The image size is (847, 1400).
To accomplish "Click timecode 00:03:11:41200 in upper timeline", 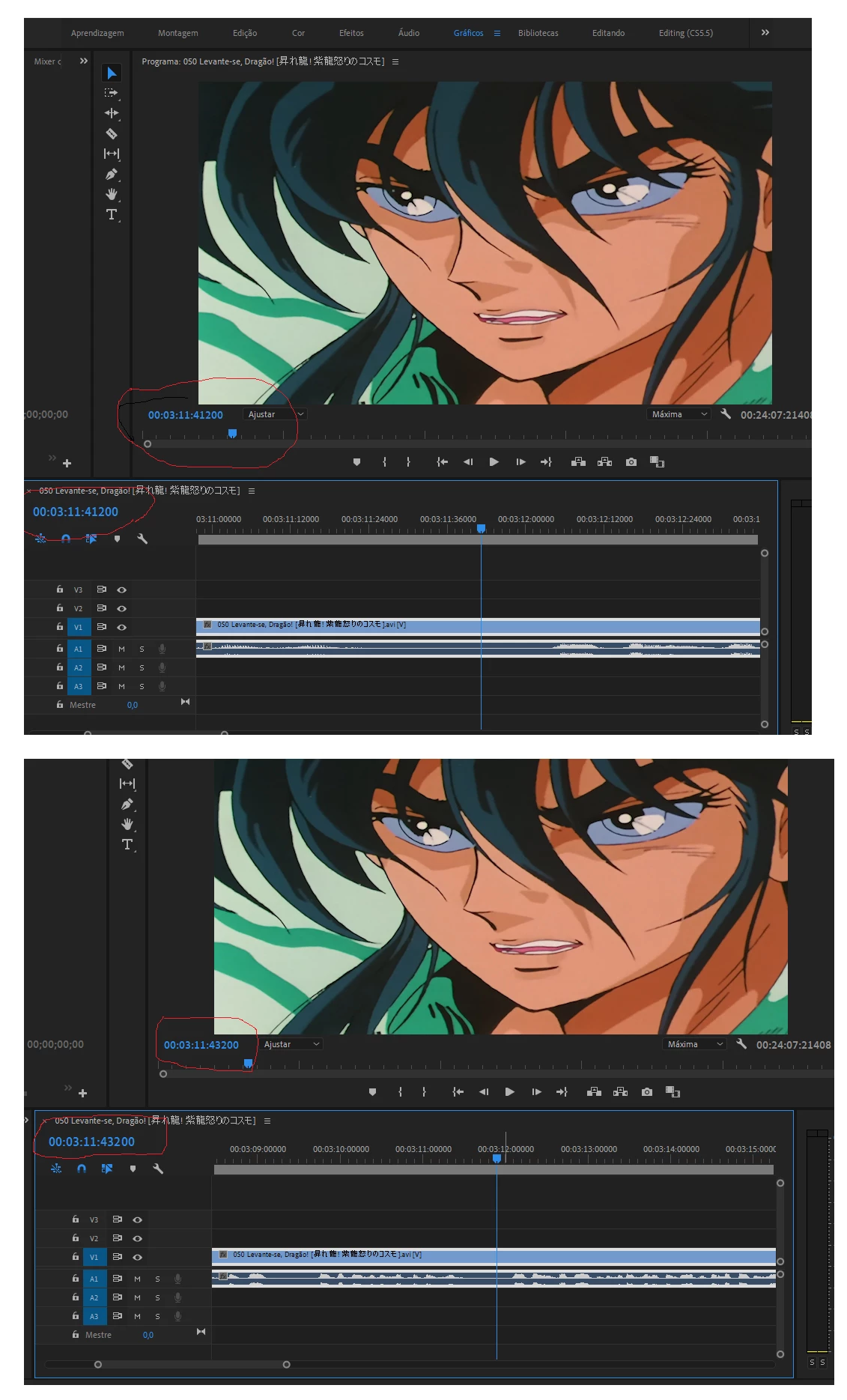I will tap(76, 512).
